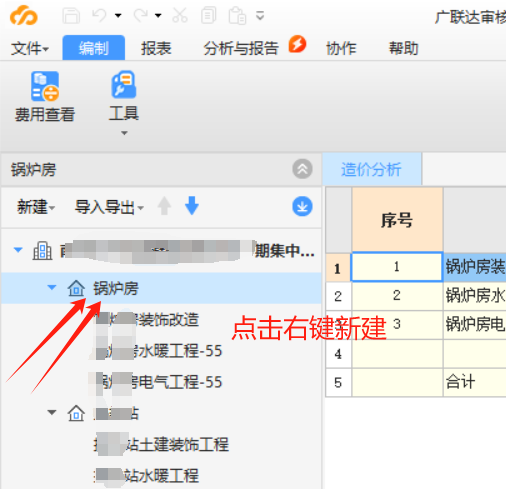Open the 文件 menu
This screenshot has height=489, width=506.
point(30,49)
